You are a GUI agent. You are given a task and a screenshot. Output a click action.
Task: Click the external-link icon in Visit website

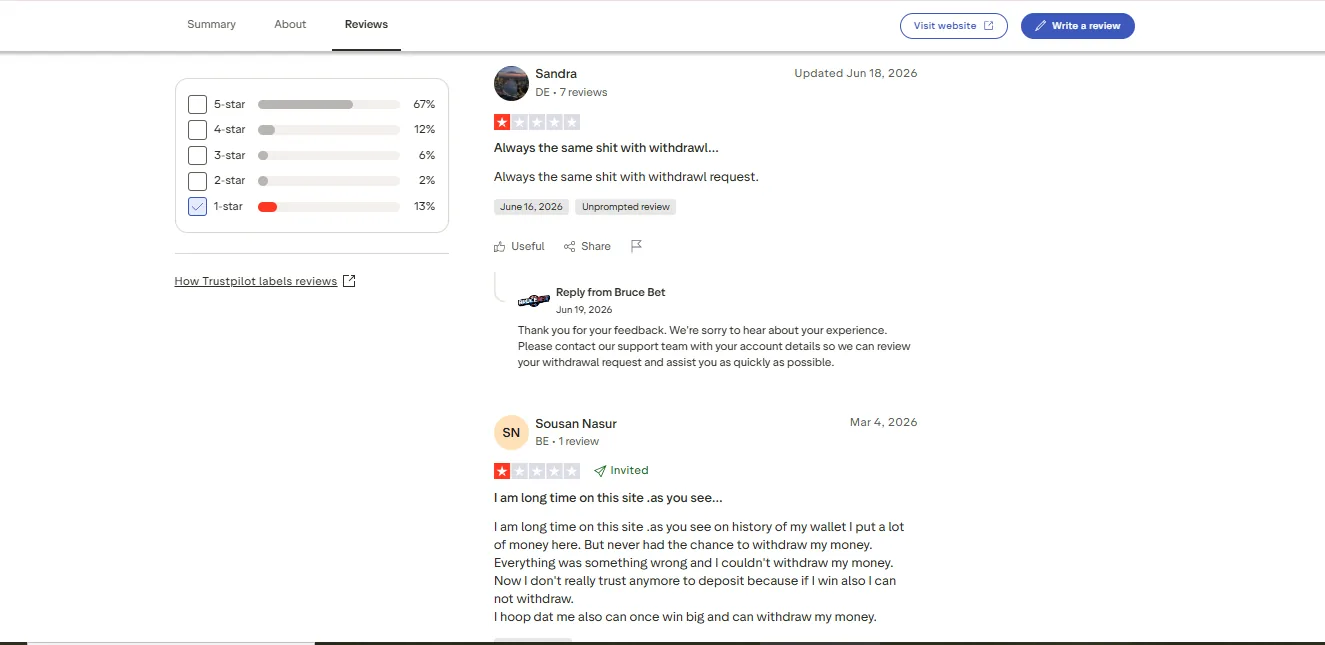point(989,26)
